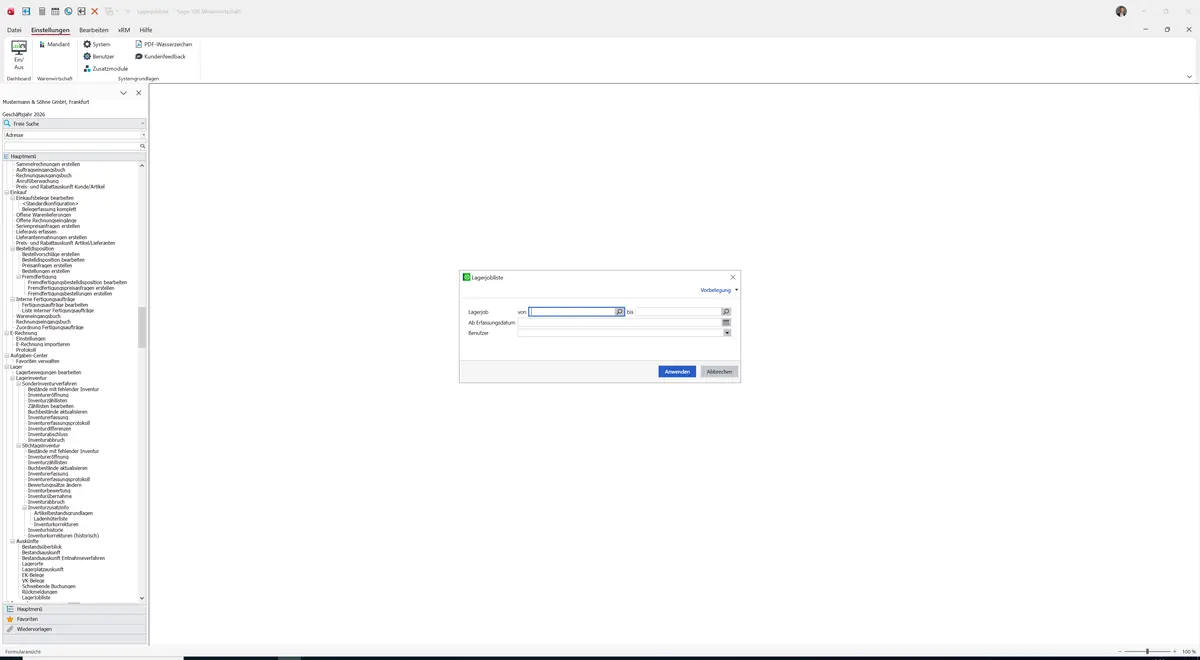Collapse the Lagerinventur tree node
This screenshot has height=660, width=1200.
(x=13, y=378)
